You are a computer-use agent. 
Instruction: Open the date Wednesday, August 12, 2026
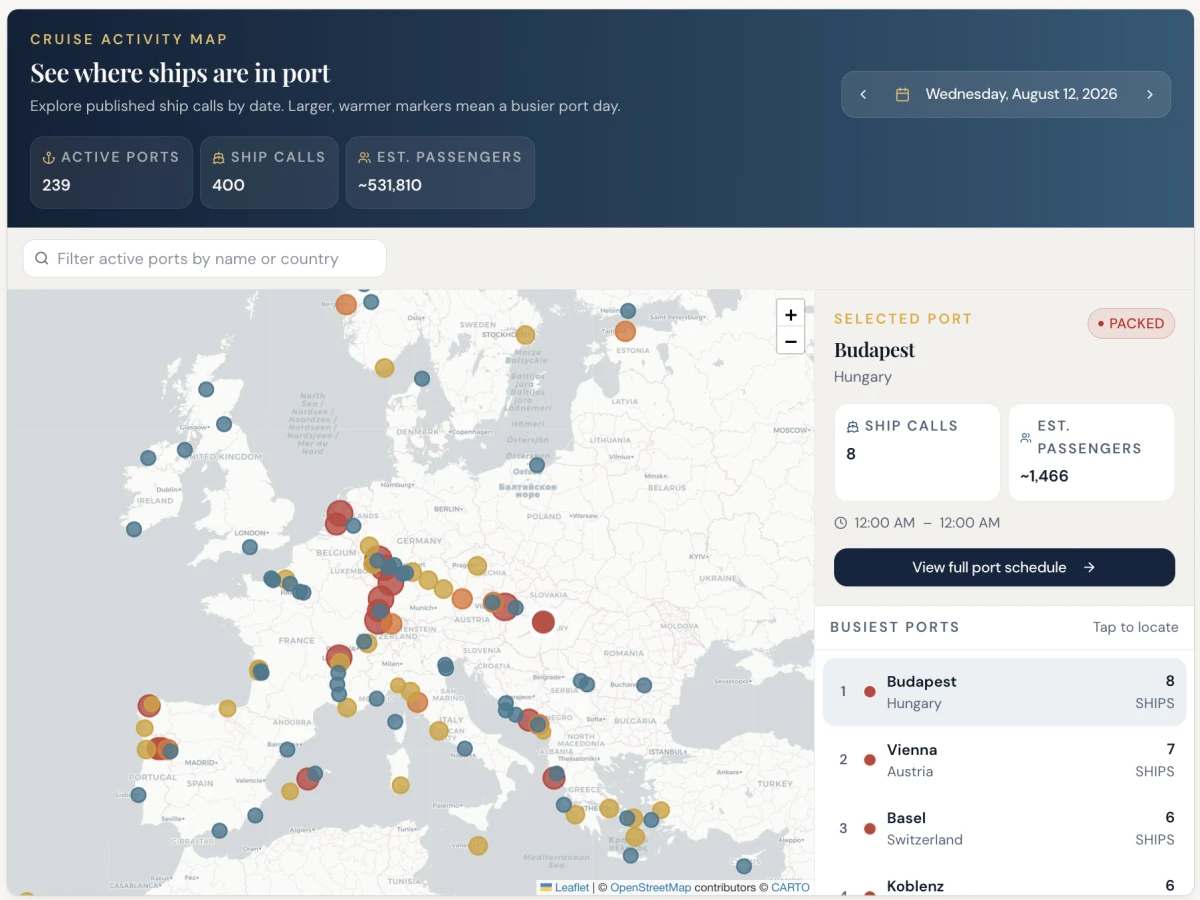[x=1021, y=94]
